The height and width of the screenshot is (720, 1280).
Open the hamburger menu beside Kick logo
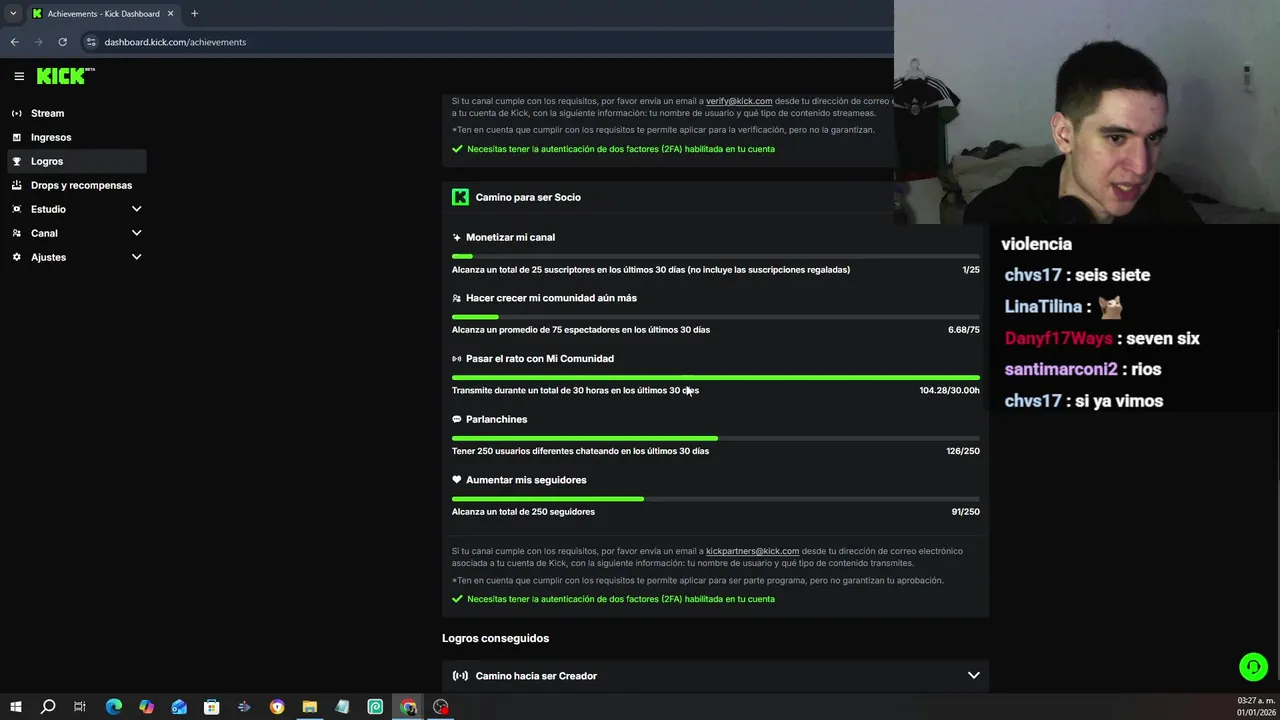pyautogui.click(x=19, y=76)
